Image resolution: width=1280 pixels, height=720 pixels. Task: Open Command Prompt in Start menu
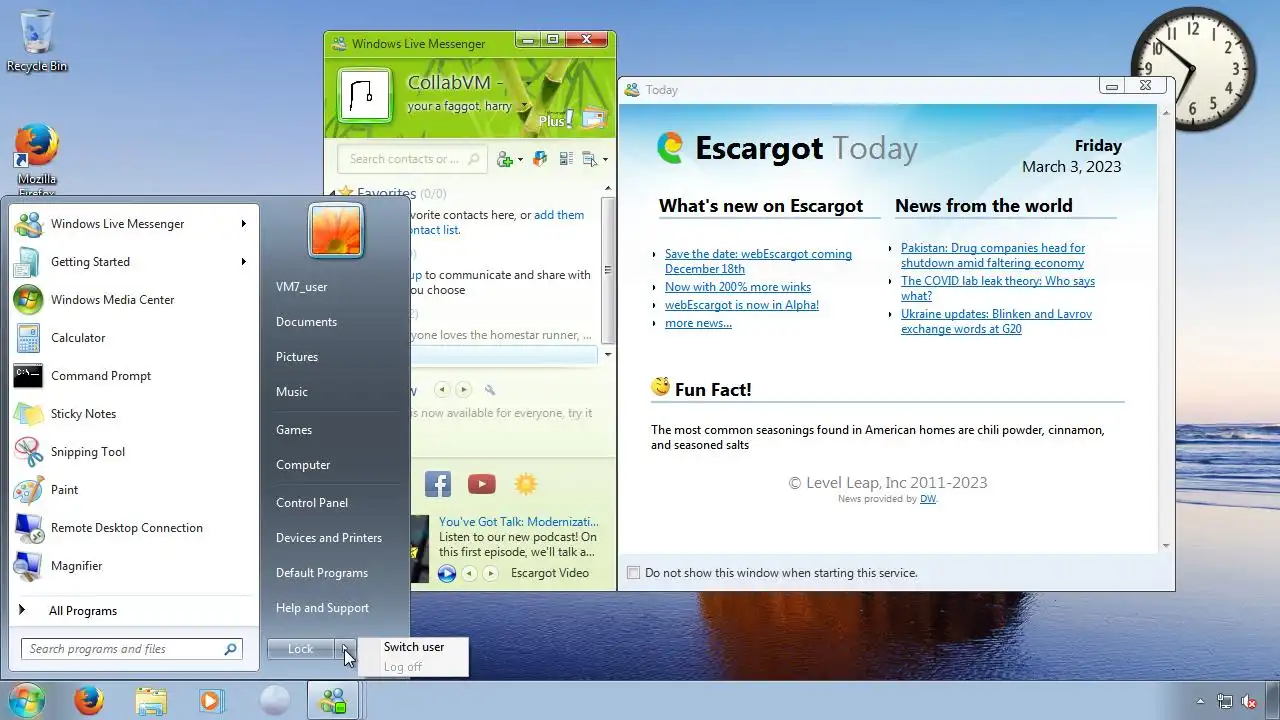(x=134, y=376)
